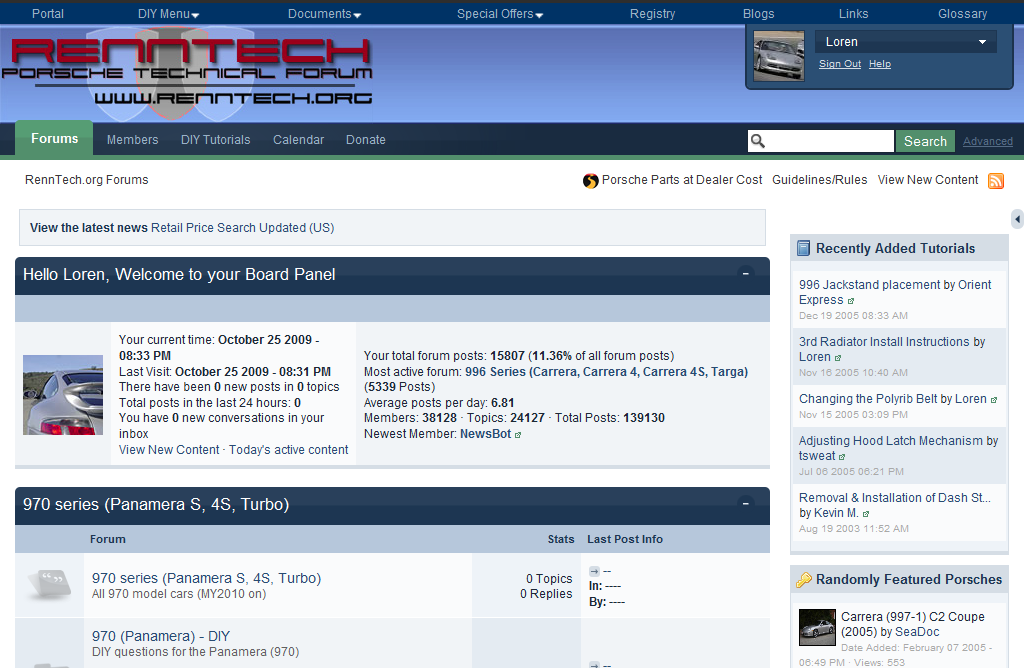Open the Retail Price Search Updated news link
This screenshot has height=668, width=1024.
[242, 227]
